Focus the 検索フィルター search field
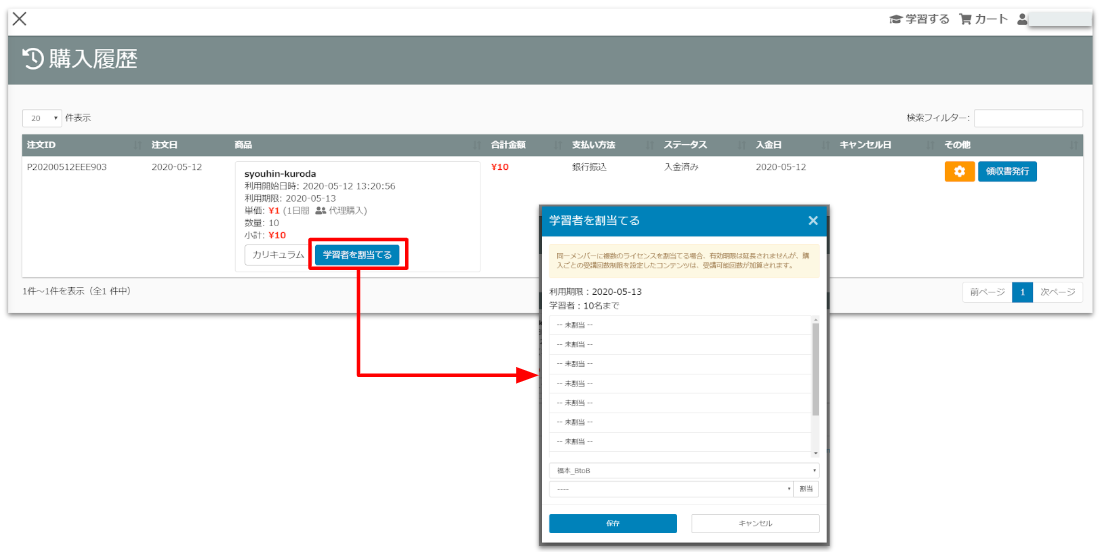 click(1028, 118)
